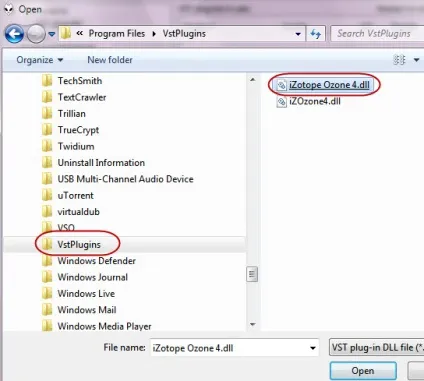Image resolution: width=424 pixels, height=381 pixels.
Task: Select the Trillian folder
Action: 72,113
